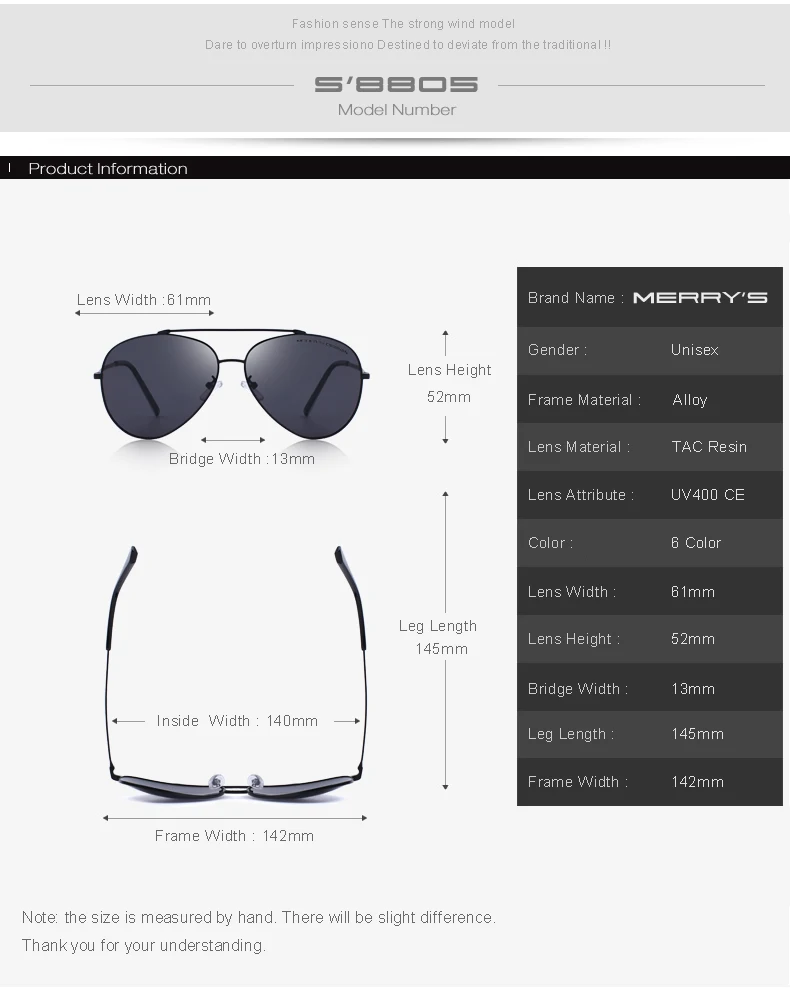Click the 'Bridge Width :13mm' diagram label

242,459
